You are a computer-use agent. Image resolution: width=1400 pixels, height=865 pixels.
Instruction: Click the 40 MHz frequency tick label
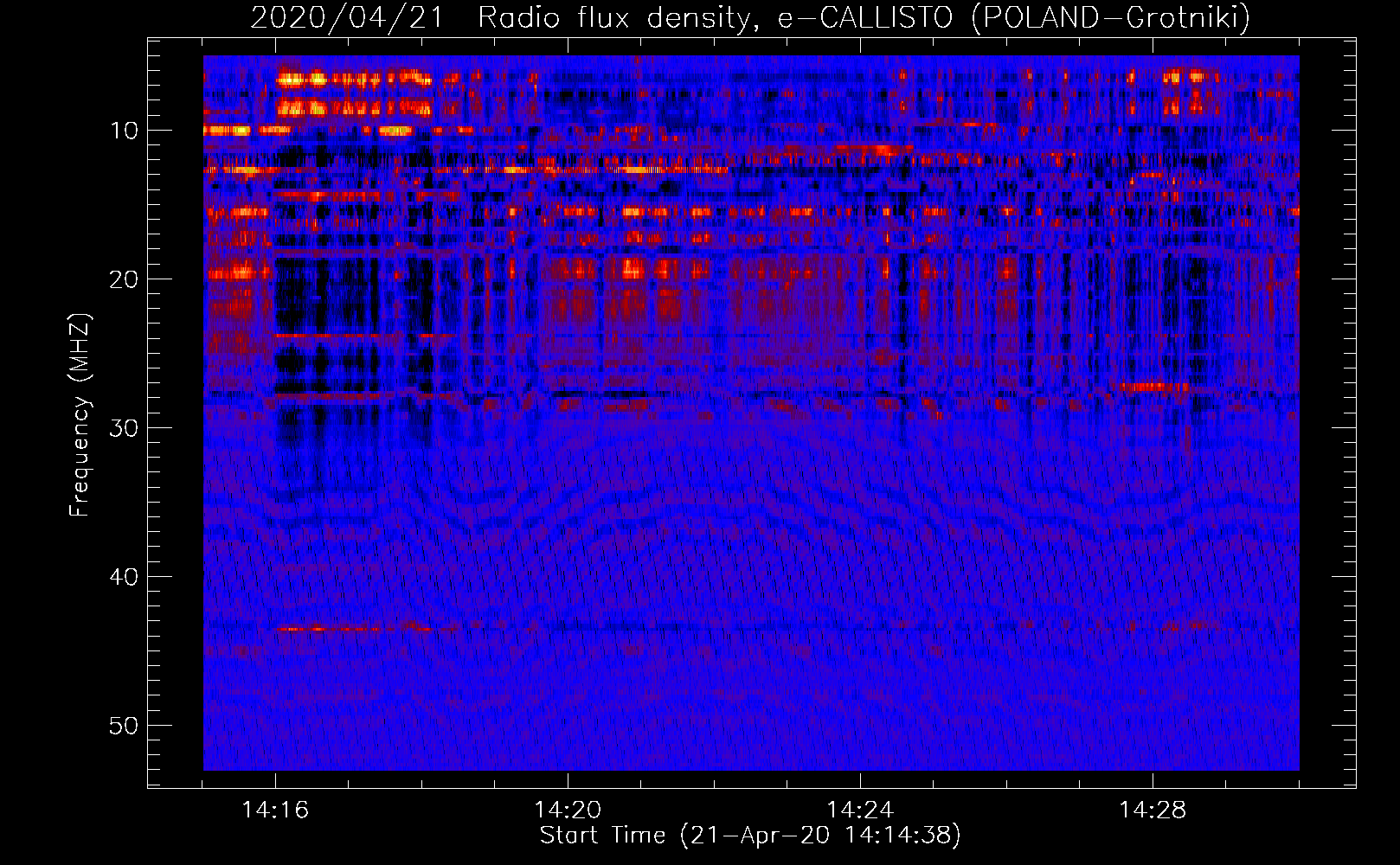coord(124,577)
